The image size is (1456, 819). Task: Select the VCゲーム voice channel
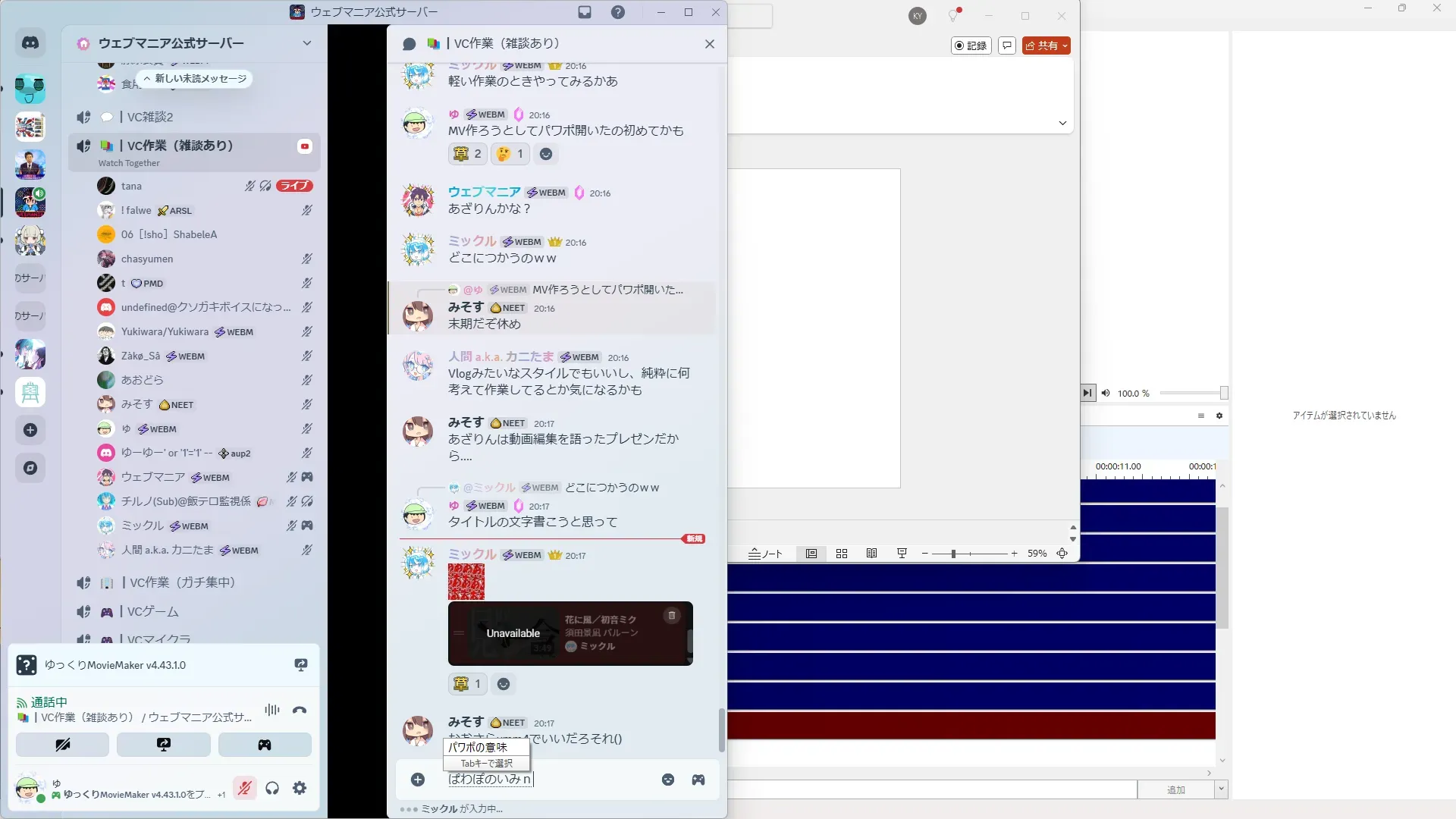click(x=152, y=611)
